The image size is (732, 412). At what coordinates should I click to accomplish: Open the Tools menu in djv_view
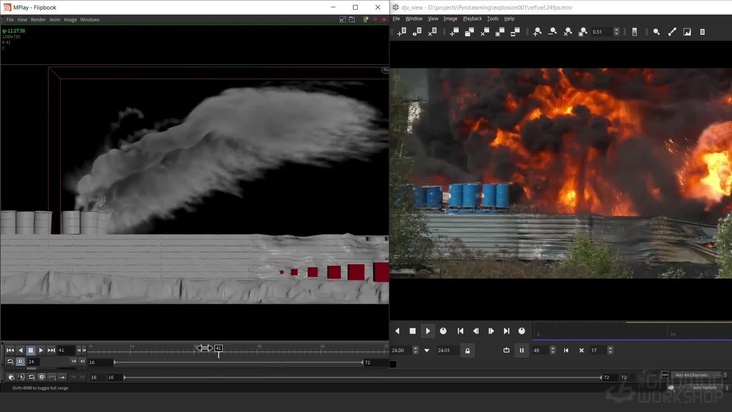click(493, 19)
